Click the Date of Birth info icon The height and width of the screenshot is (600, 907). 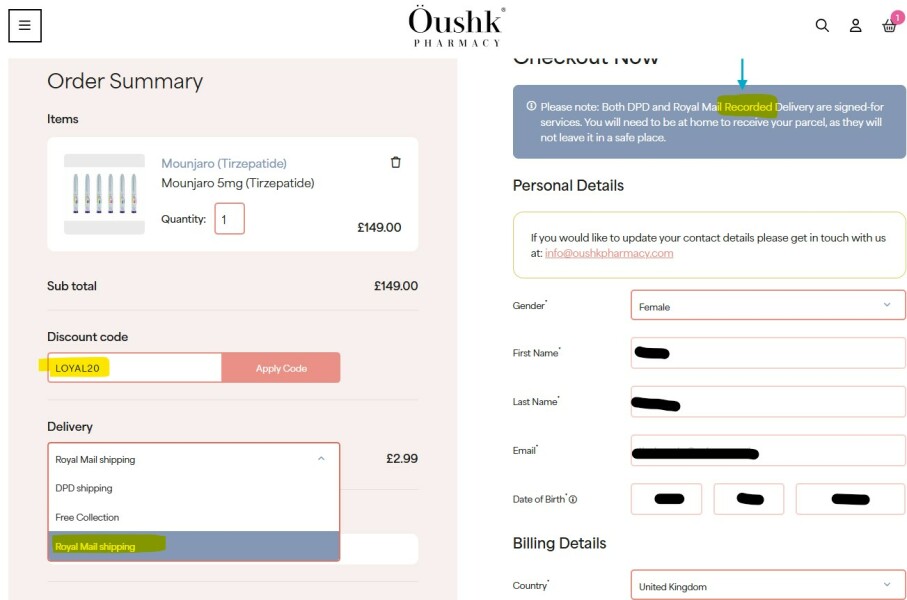click(573, 499)
